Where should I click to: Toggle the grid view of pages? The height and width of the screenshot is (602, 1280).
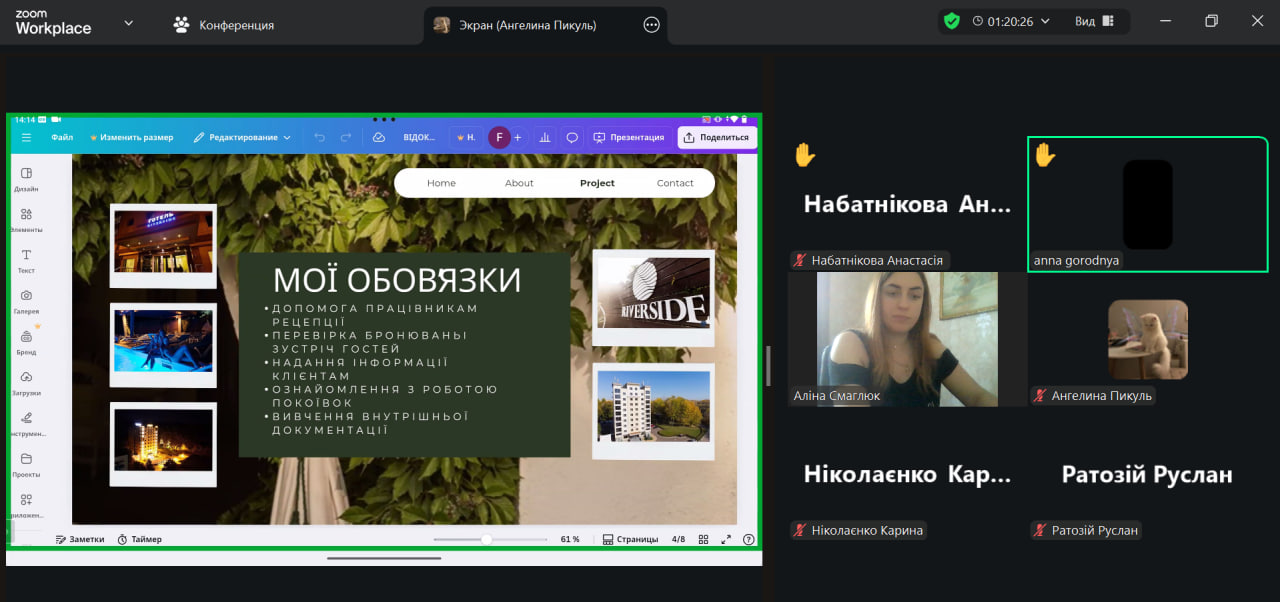click(703, 539)
